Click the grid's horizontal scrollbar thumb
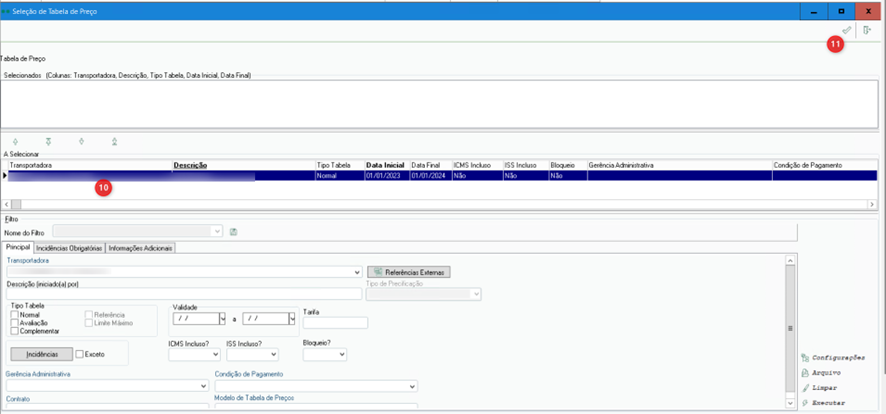886x414 pixels. click(x=16, y=204)
